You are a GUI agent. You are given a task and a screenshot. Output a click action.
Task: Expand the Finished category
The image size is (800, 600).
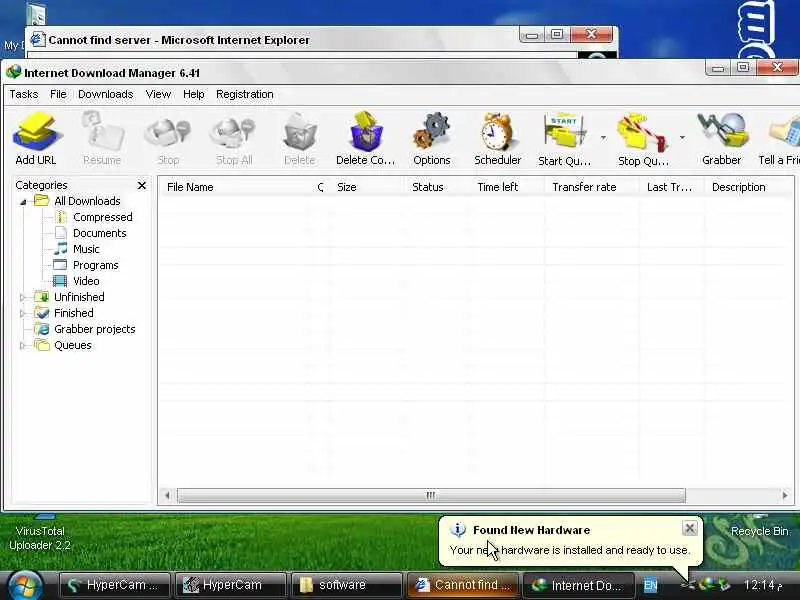click(x=22, y=313)
